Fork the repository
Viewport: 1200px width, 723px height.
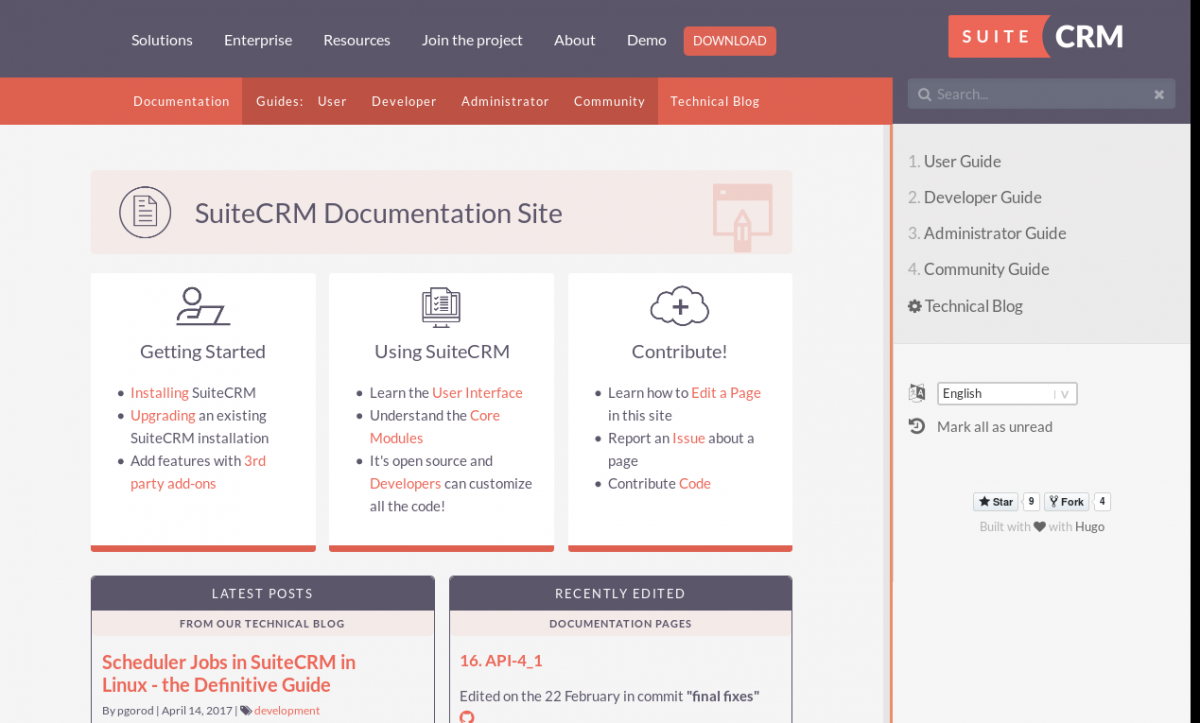click(x=1066, y=501)
